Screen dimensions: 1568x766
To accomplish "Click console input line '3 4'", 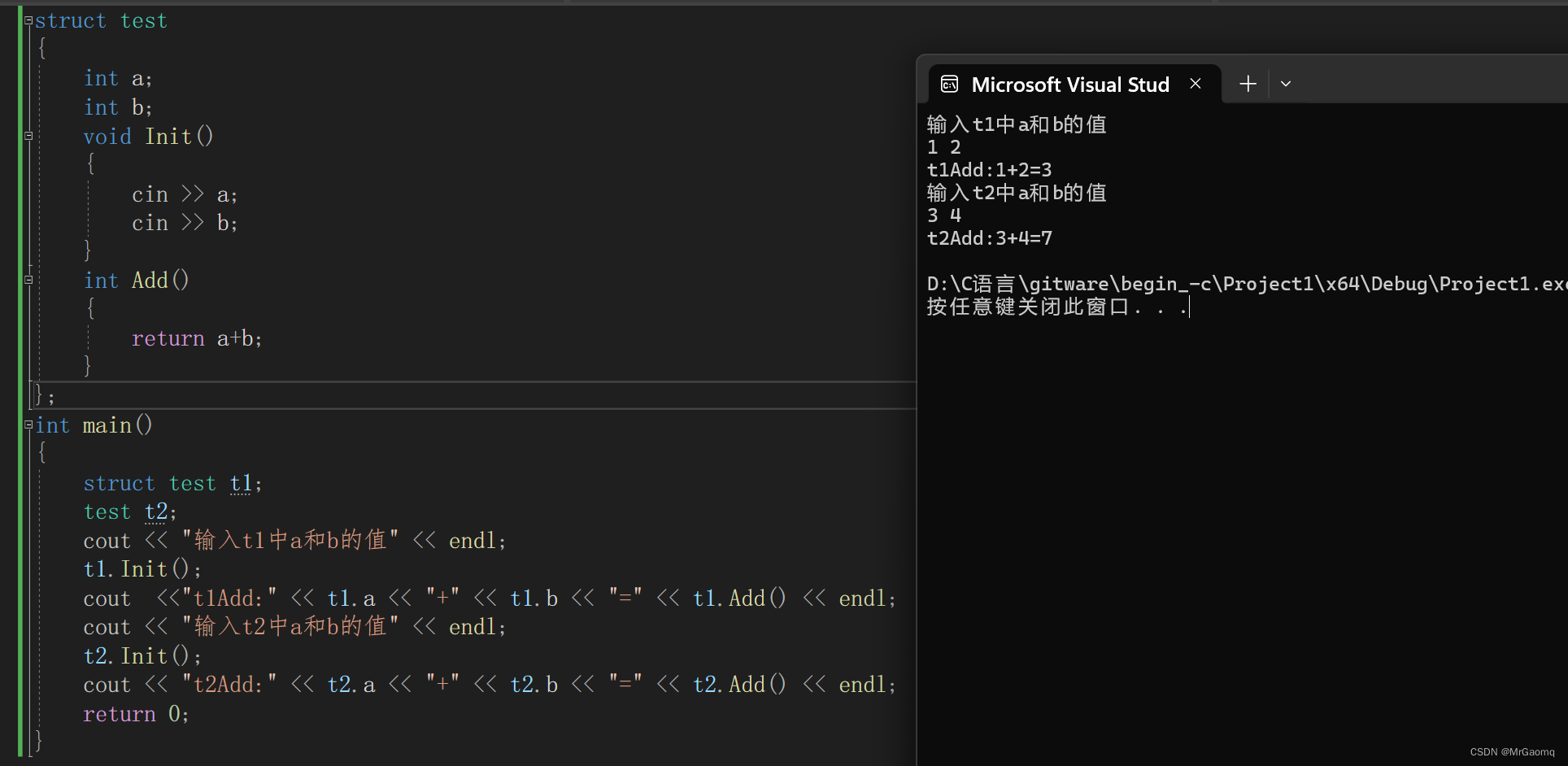I will [944, 215].
